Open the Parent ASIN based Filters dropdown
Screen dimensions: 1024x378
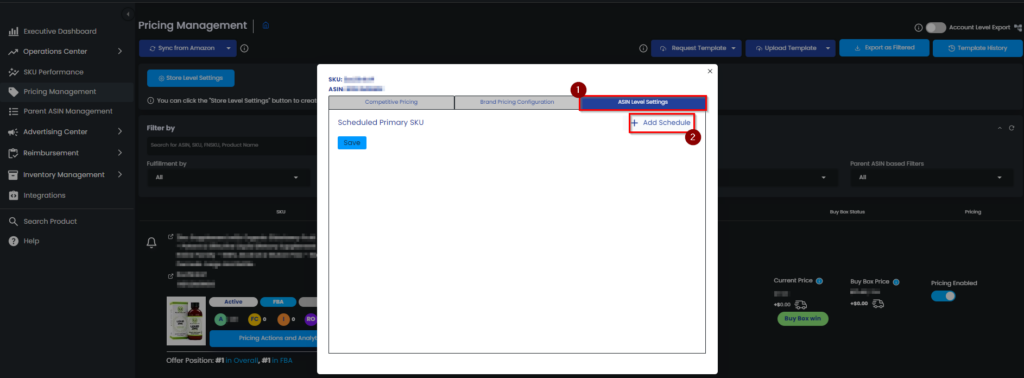tap(932, 177)
